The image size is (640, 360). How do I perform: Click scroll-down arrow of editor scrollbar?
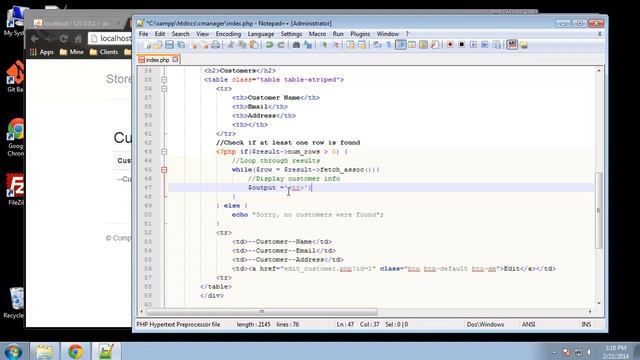(x=599, y=303)
